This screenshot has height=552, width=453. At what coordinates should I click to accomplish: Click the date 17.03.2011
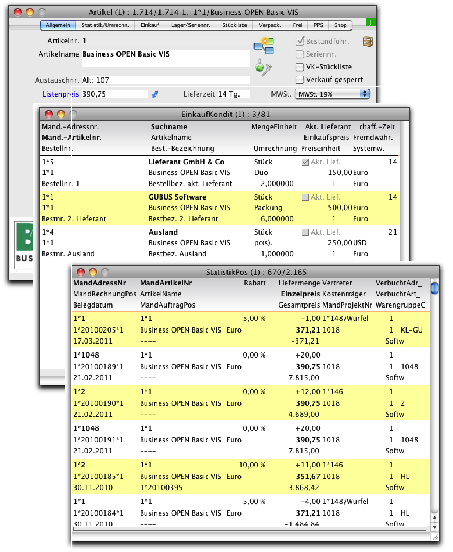[93, 341]
